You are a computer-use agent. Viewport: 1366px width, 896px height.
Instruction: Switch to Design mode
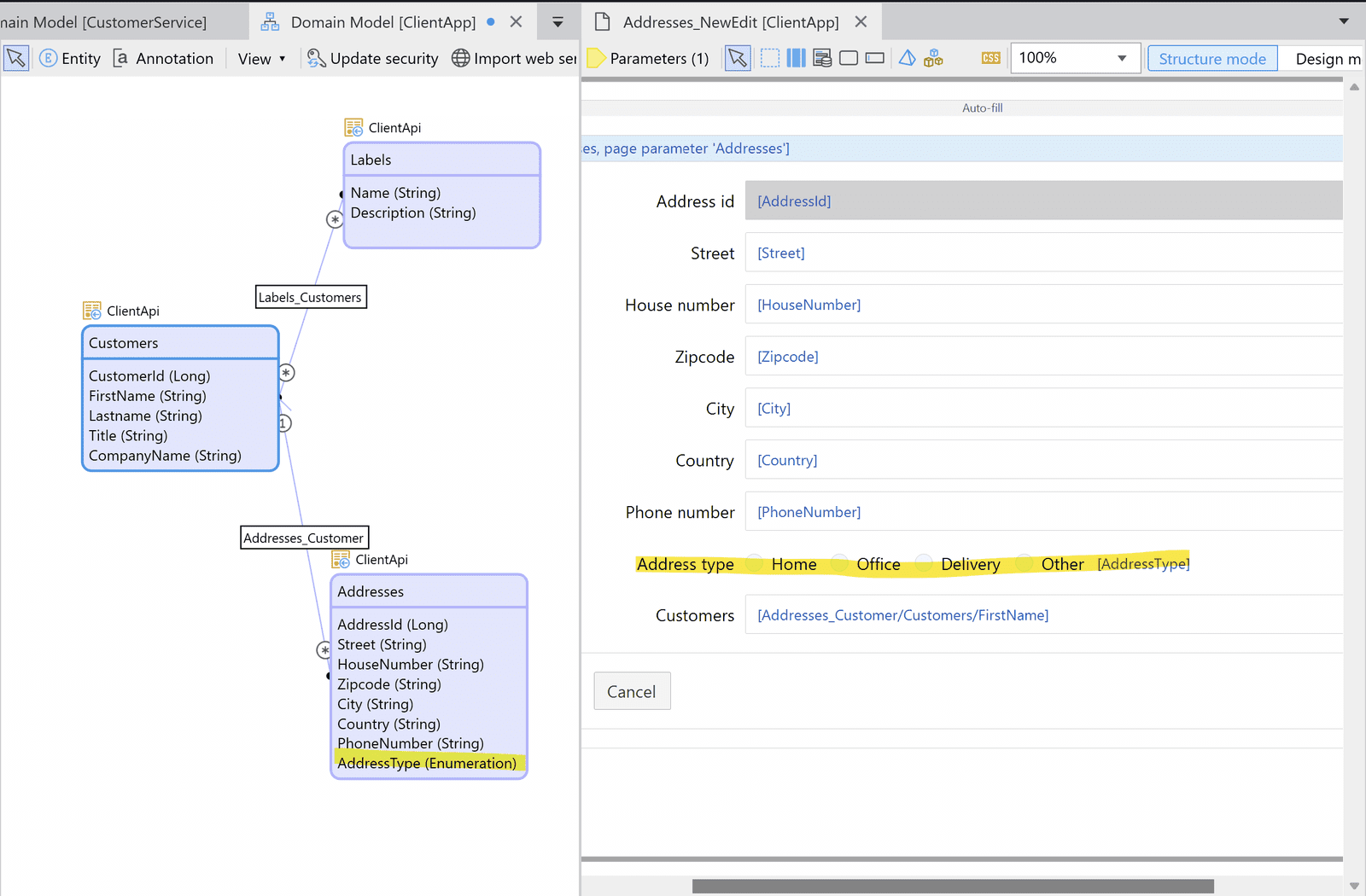1322,58
